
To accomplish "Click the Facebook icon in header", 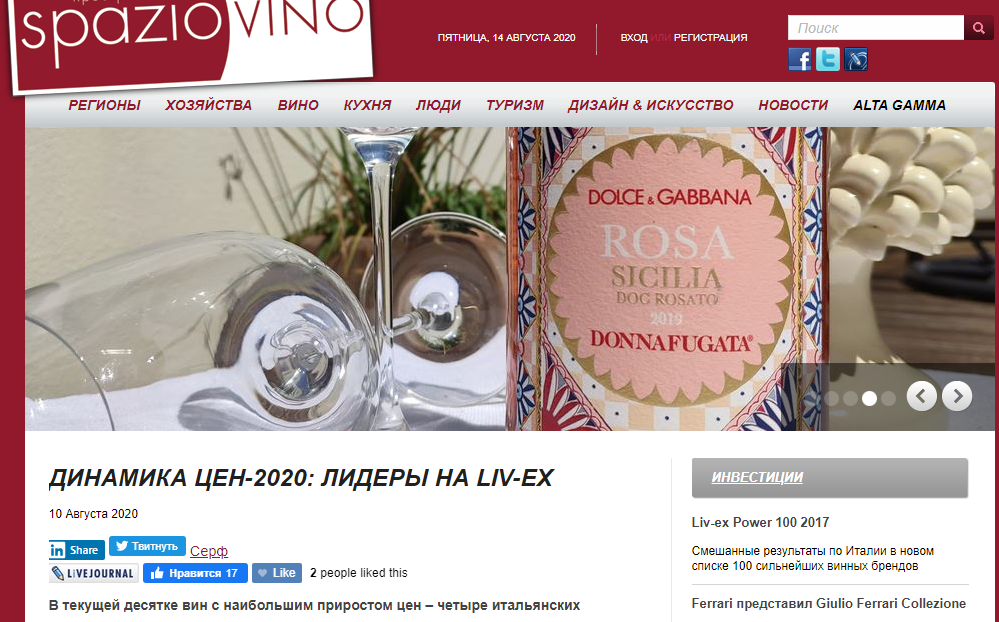I will coord(800,59).
